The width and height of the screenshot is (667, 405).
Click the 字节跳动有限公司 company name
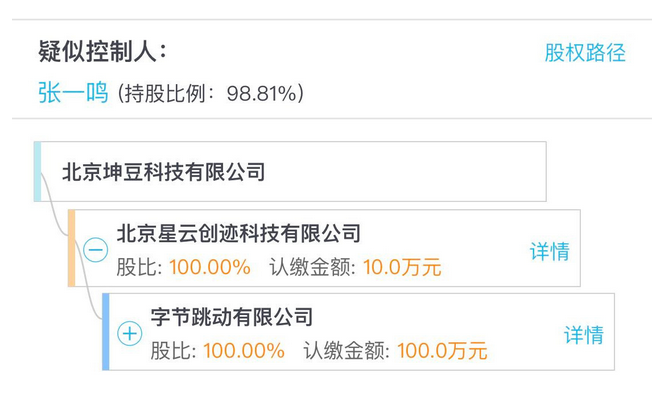pyautogui.click(x=232, y=318)
